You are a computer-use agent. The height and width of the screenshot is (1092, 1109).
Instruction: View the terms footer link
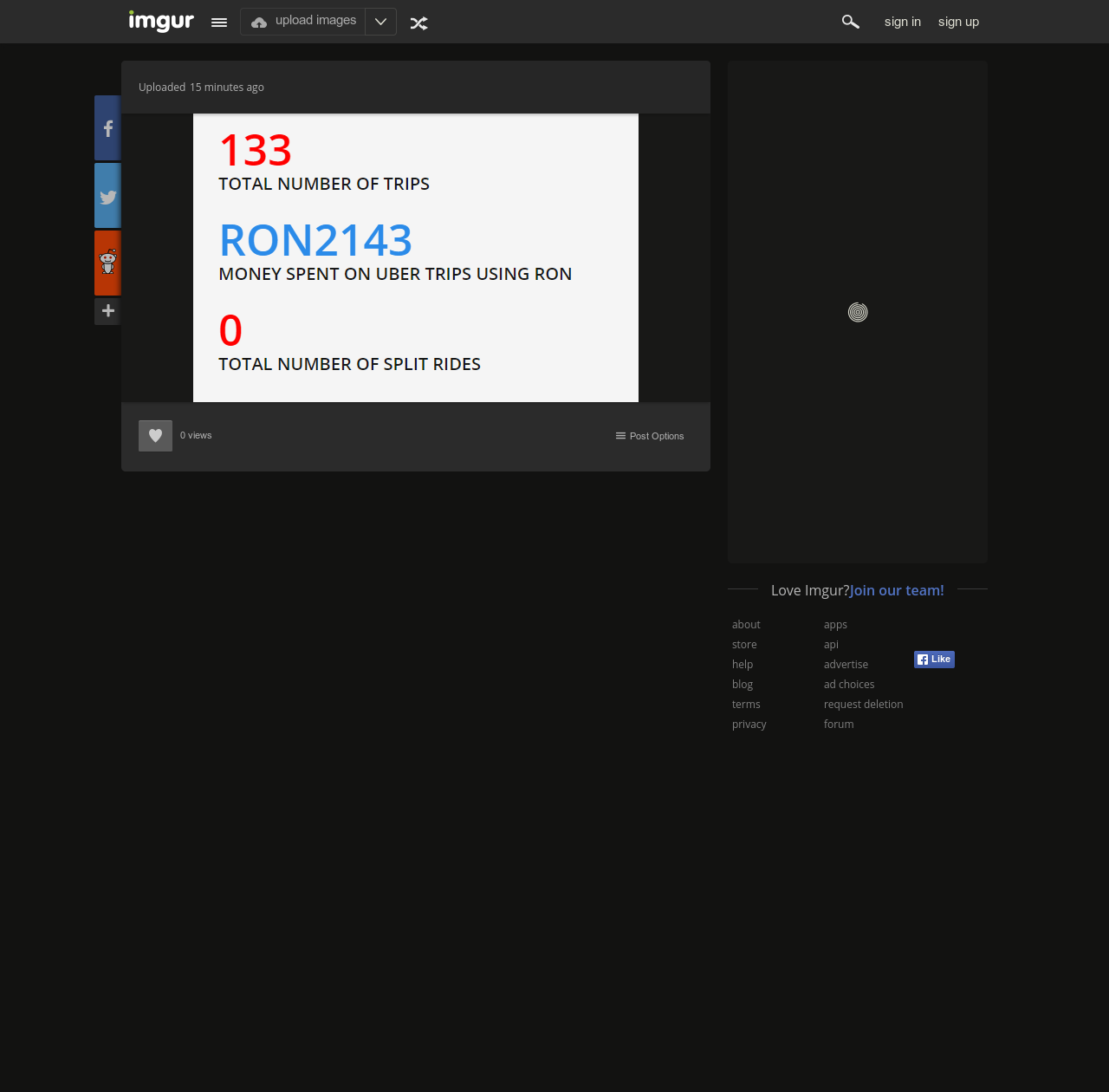click(x=746, y=705)
